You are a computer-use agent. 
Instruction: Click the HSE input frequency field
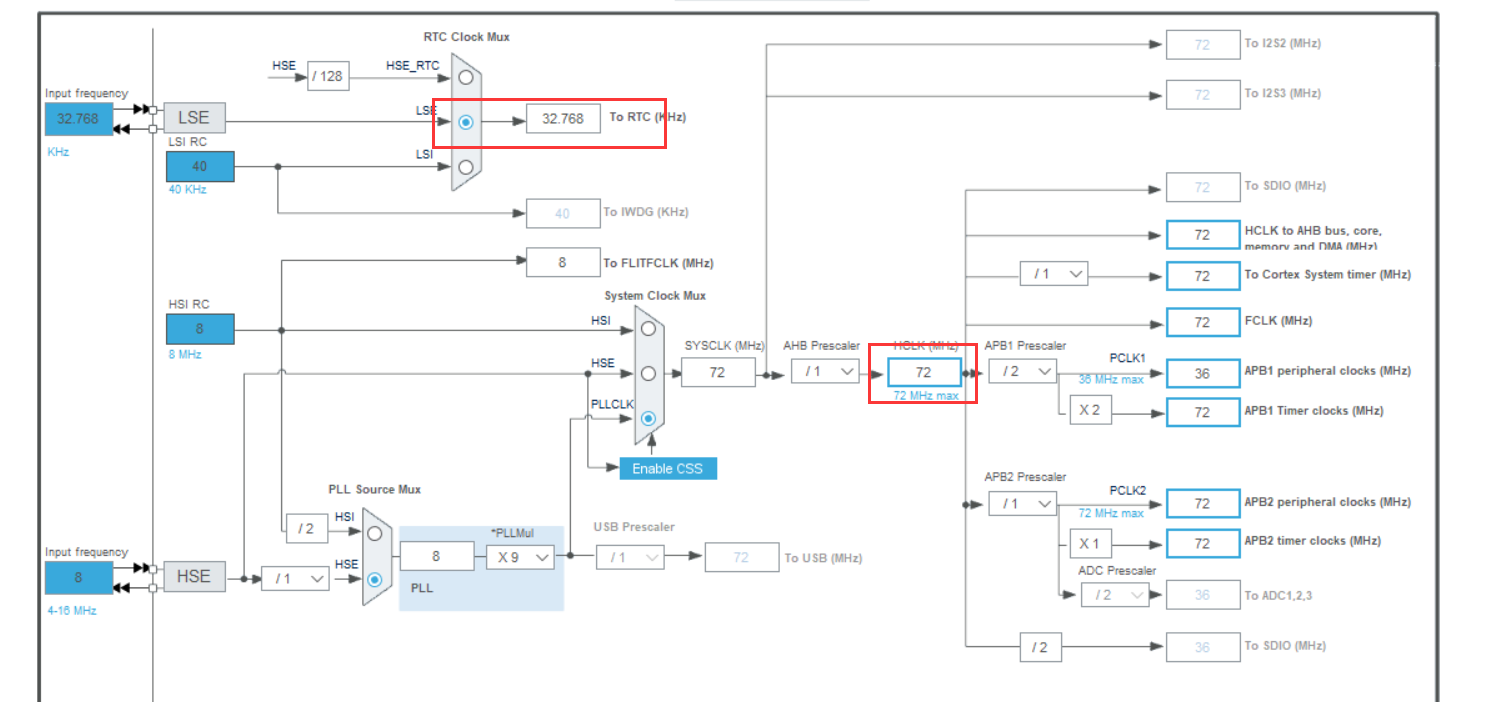[x=78, y=577]
